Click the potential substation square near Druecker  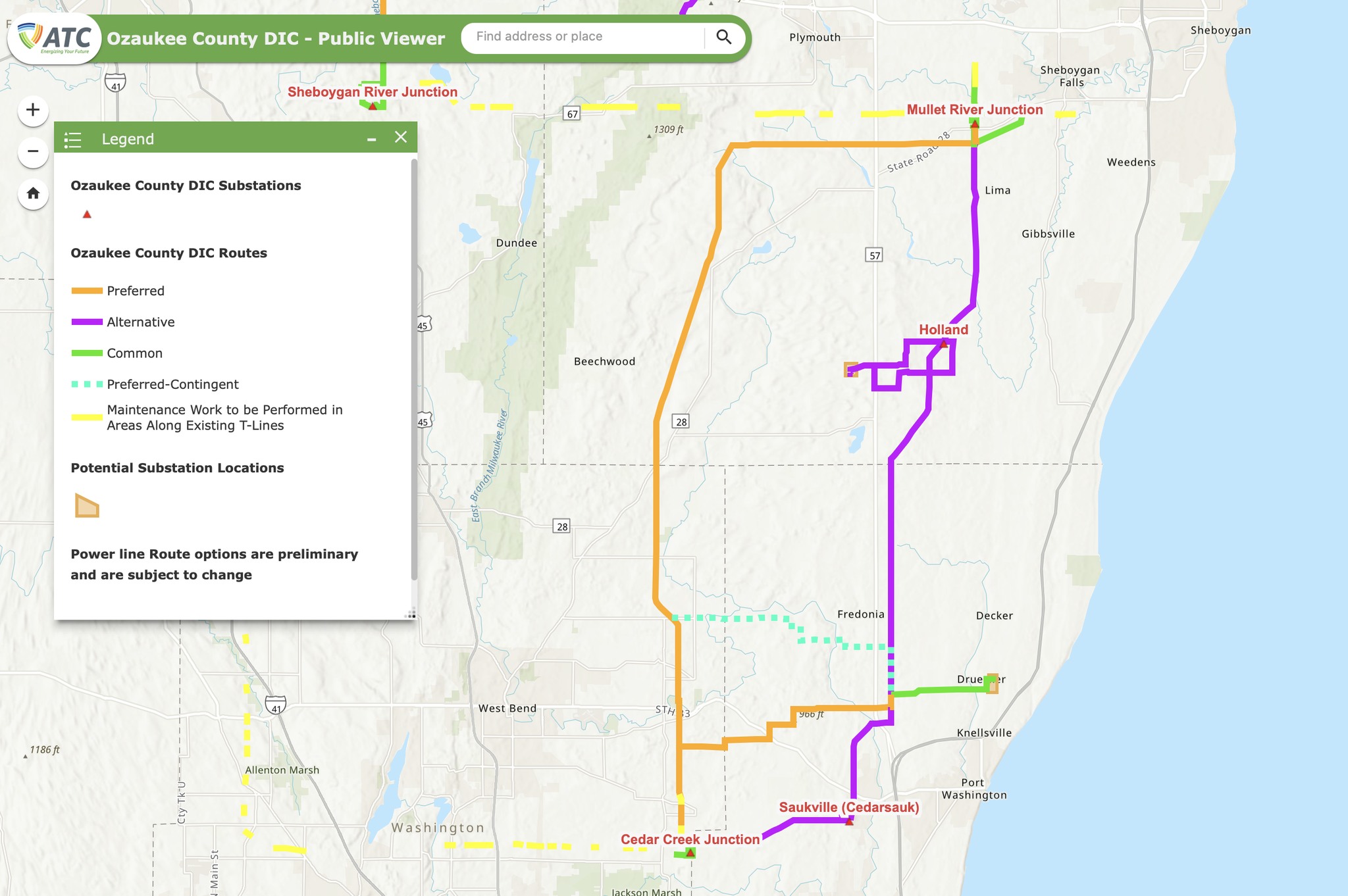[x=991, y=684]
